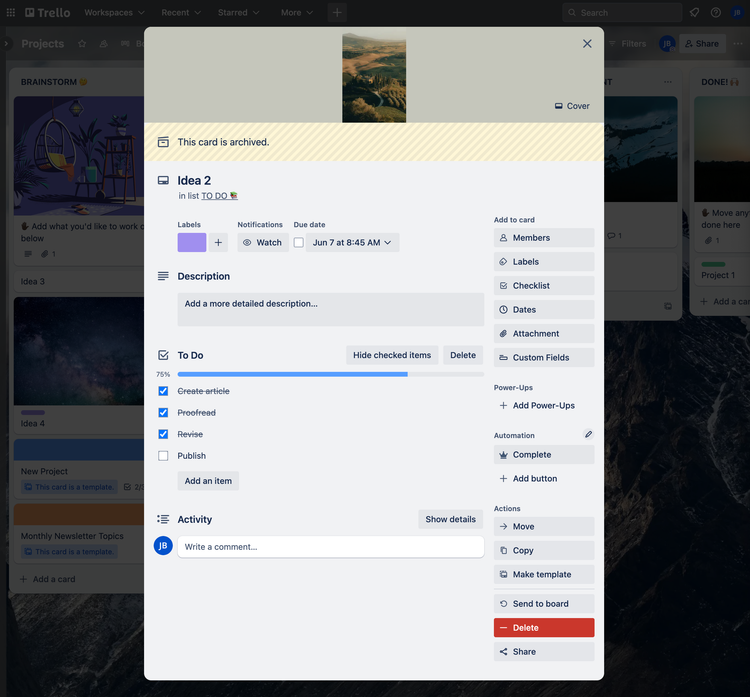
Task: Open the Starred menu
Action: pyautogui.click(x=238, y=13)
